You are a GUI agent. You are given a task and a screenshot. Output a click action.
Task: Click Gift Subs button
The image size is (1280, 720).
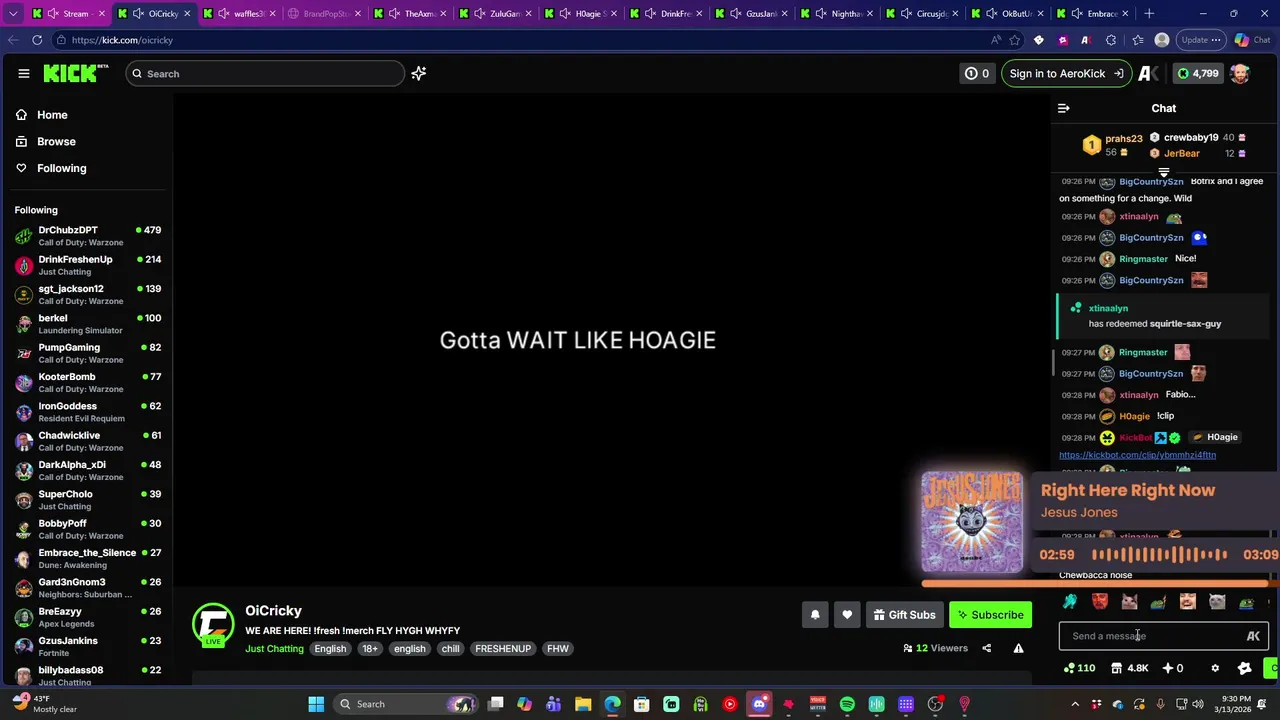pyautogui.click(x=904, y=615)
